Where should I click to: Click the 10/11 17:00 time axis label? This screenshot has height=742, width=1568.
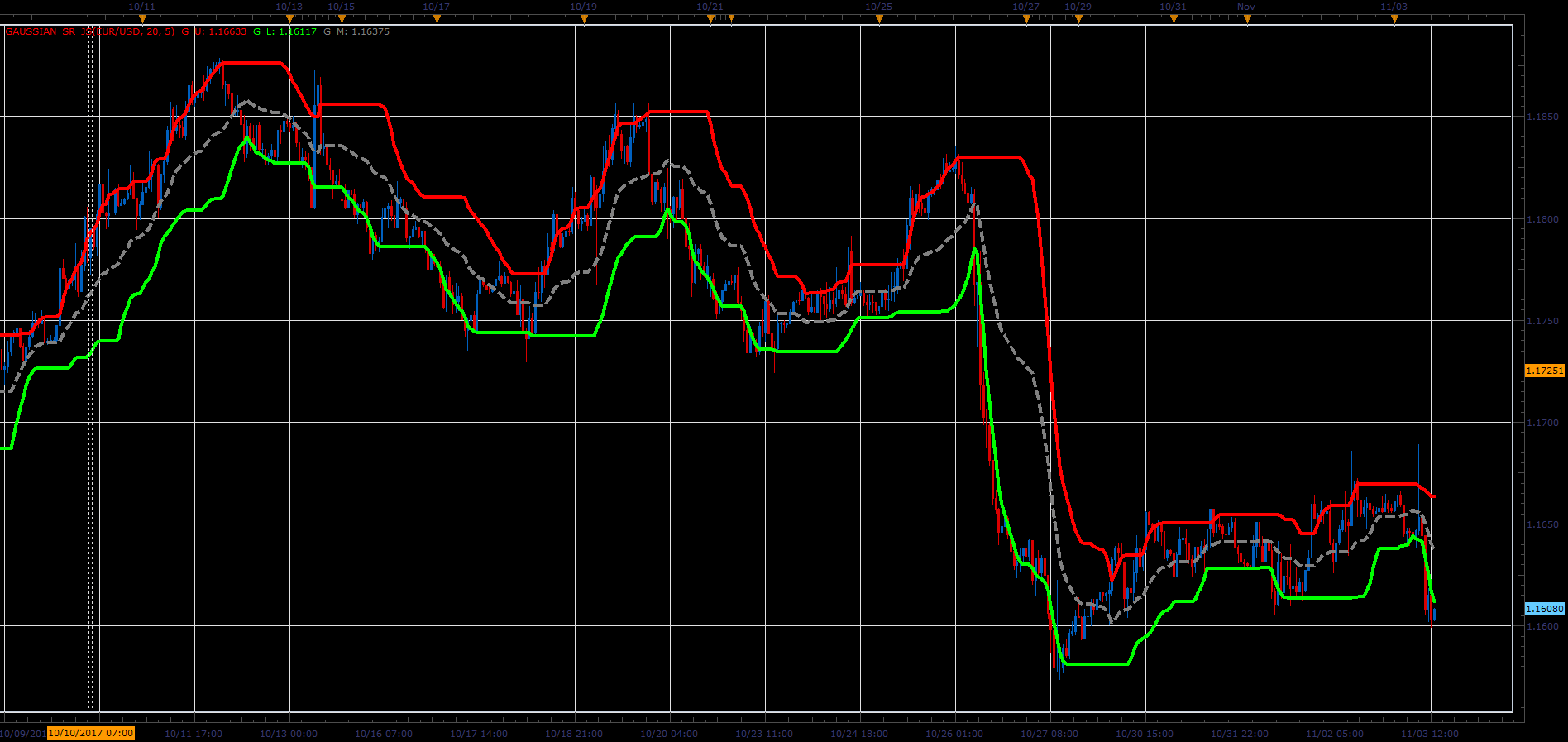tap(194, 734)
